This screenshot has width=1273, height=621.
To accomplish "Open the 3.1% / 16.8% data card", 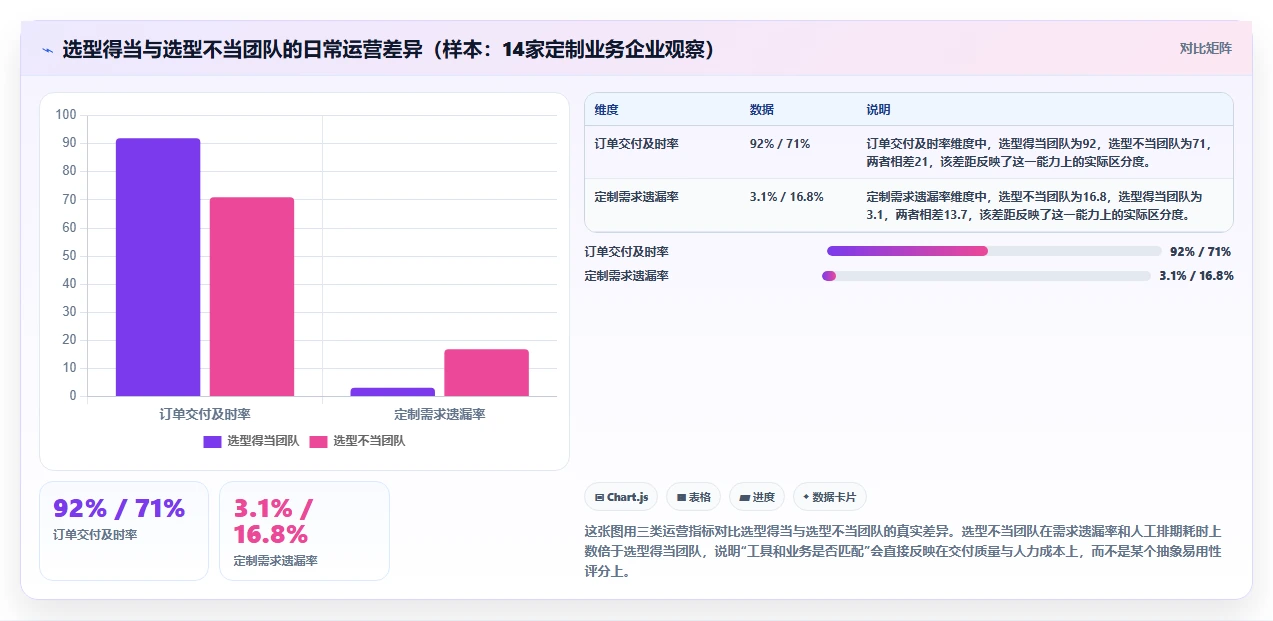I will [x=304, y=531].
